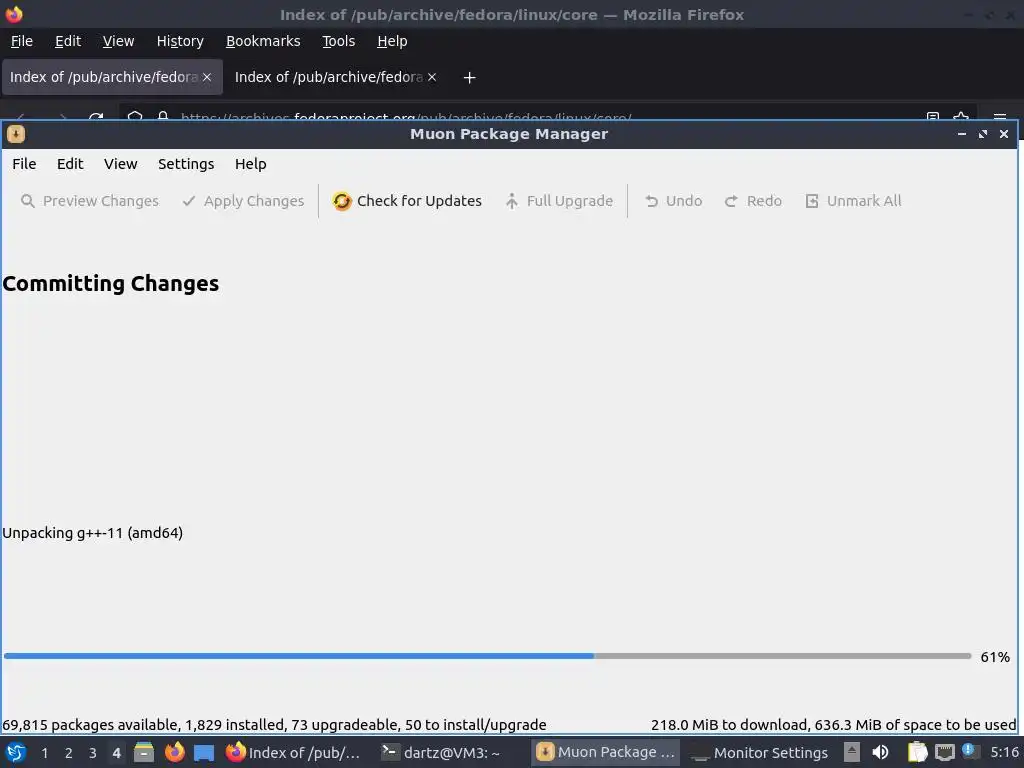The image size is (1024, 768).
Task: Expand the hidden tray icons arrow
Action: tap(852, 753)
